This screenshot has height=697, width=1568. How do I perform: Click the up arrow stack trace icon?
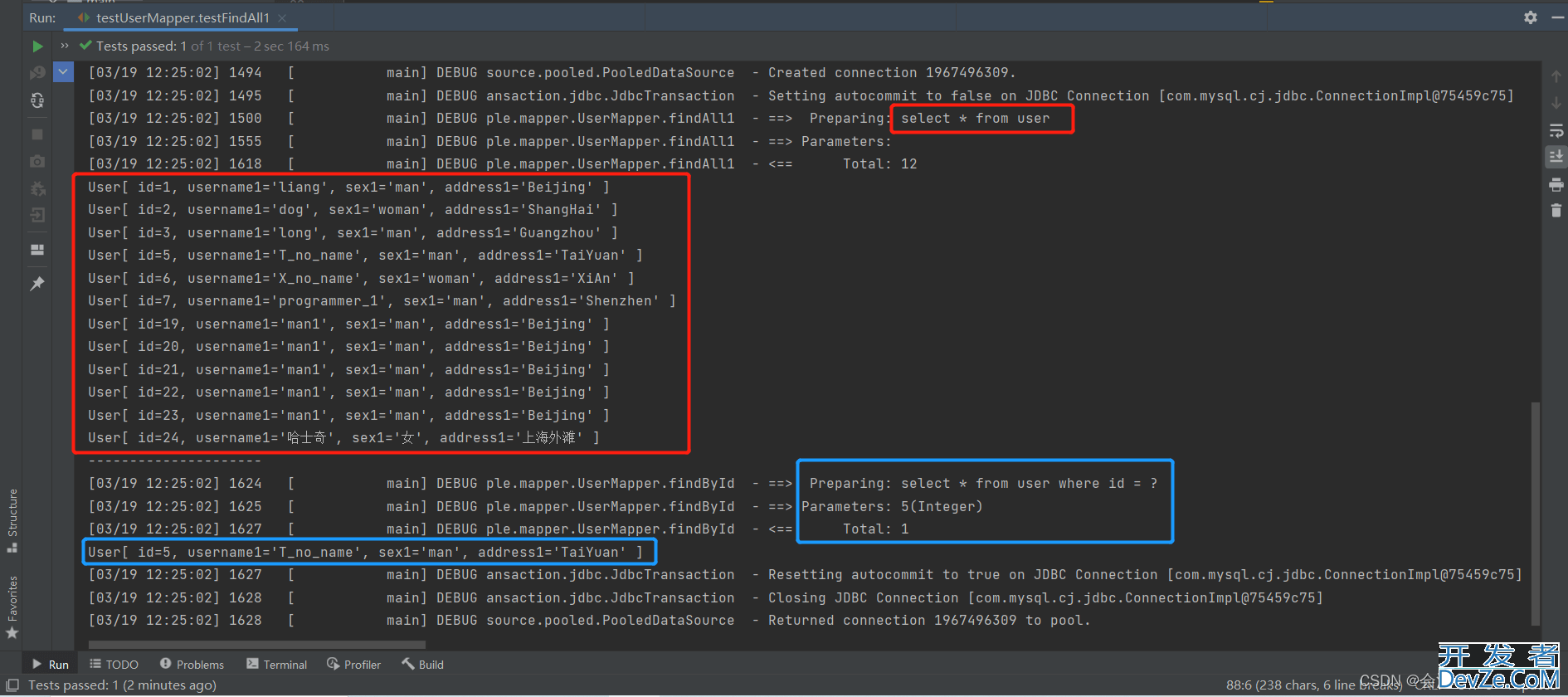click(1556, 76)
